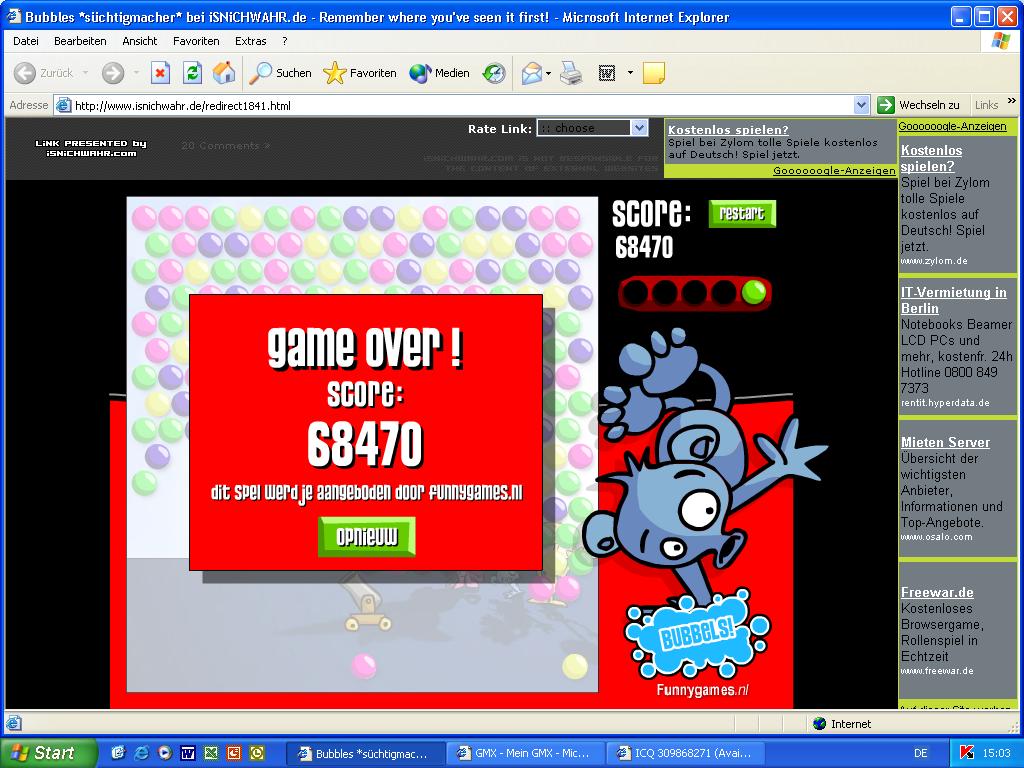Switch to GMX - Mein GMX taskbar window

[526, 753]
